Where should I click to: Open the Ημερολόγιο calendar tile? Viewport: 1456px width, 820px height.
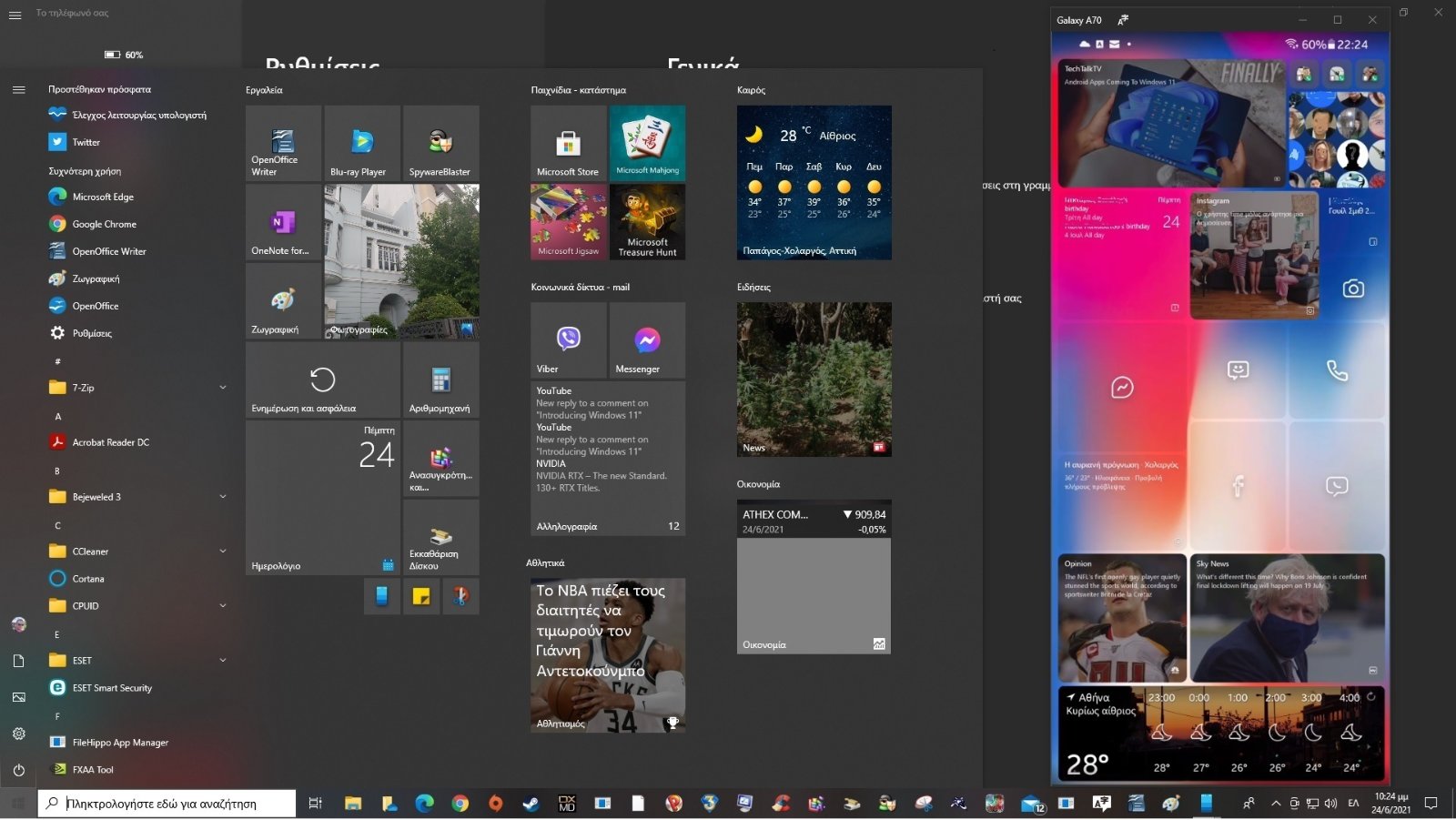point(323,498)
